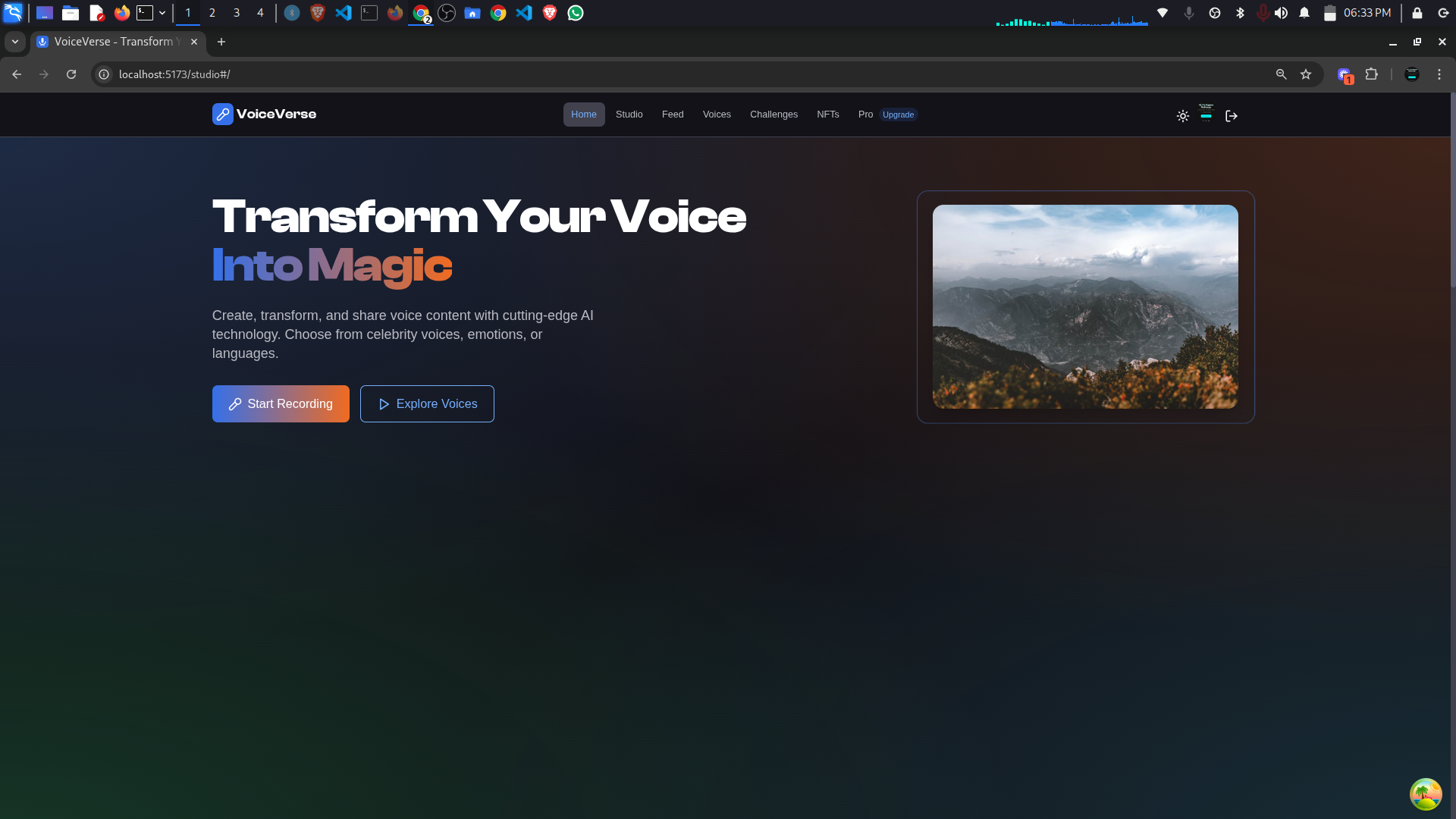Screen dimensions: 1456x819
Task: Expand terminal dropdown arrow in taskbar
Action: pos(162,13)
